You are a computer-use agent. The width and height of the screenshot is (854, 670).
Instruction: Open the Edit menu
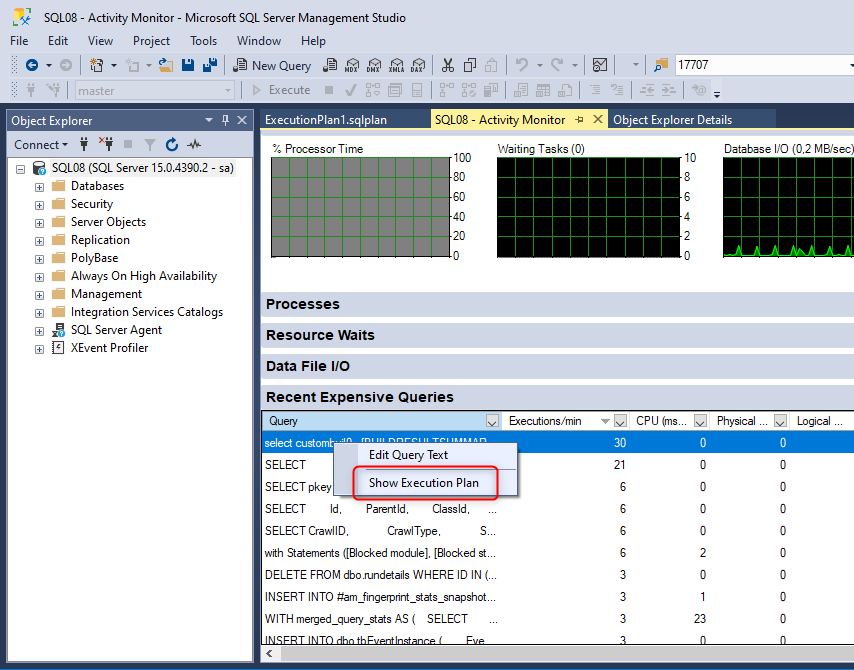(x=58, y=41)
